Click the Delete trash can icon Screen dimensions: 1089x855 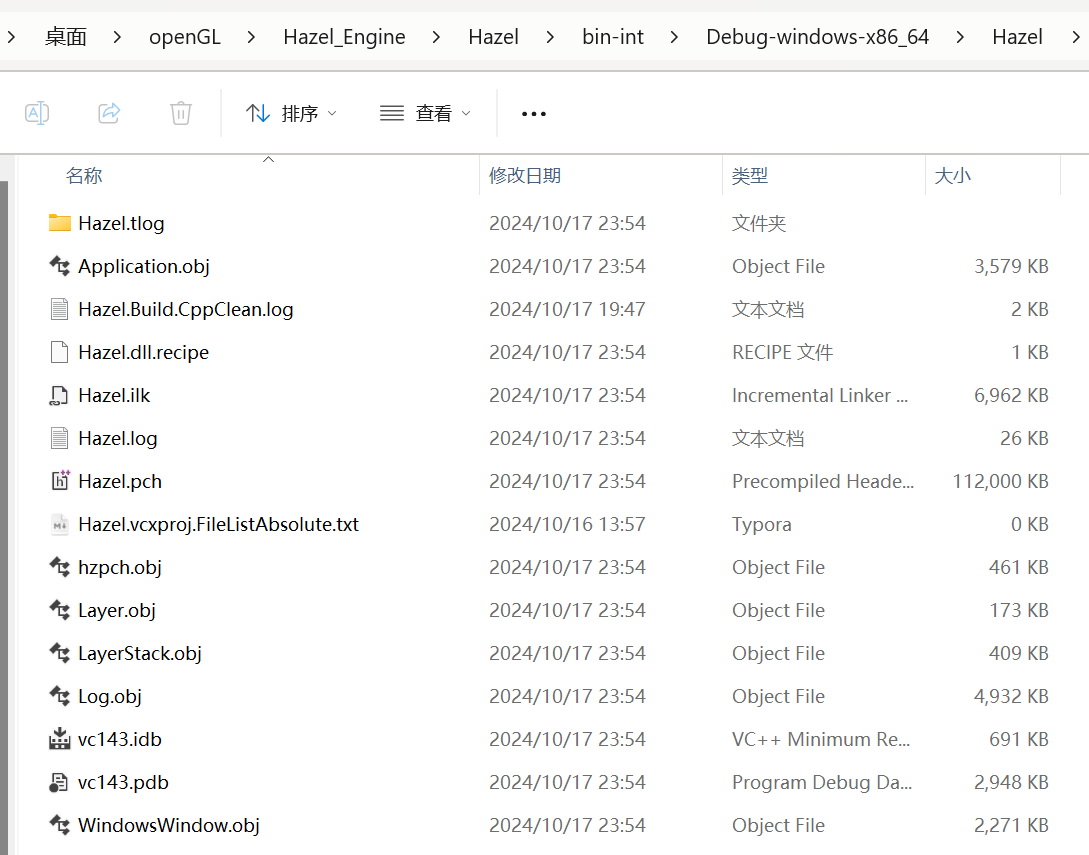click(181, 113)
